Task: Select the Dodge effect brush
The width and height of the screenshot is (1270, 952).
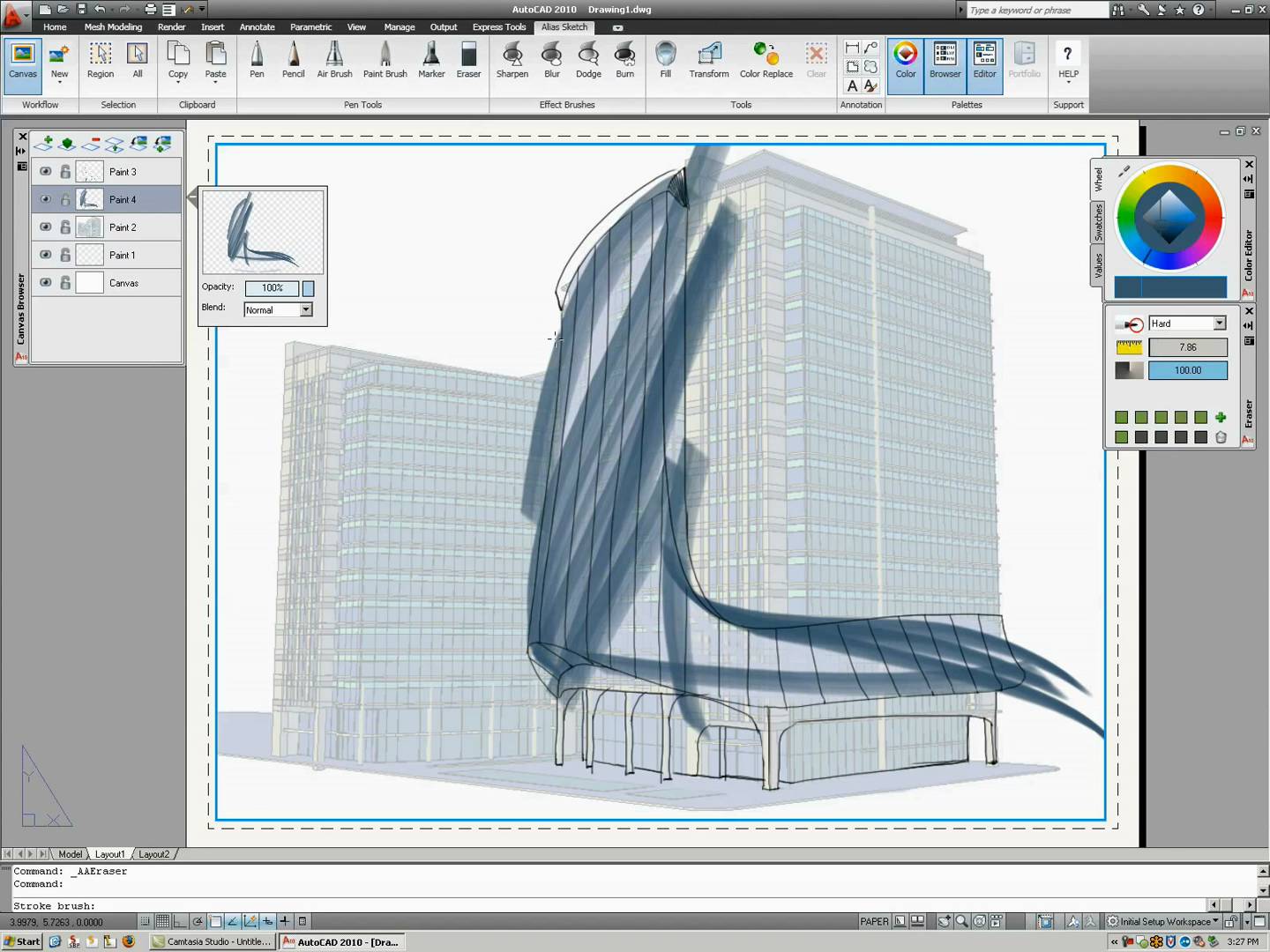Action: [x=588, y=61]
